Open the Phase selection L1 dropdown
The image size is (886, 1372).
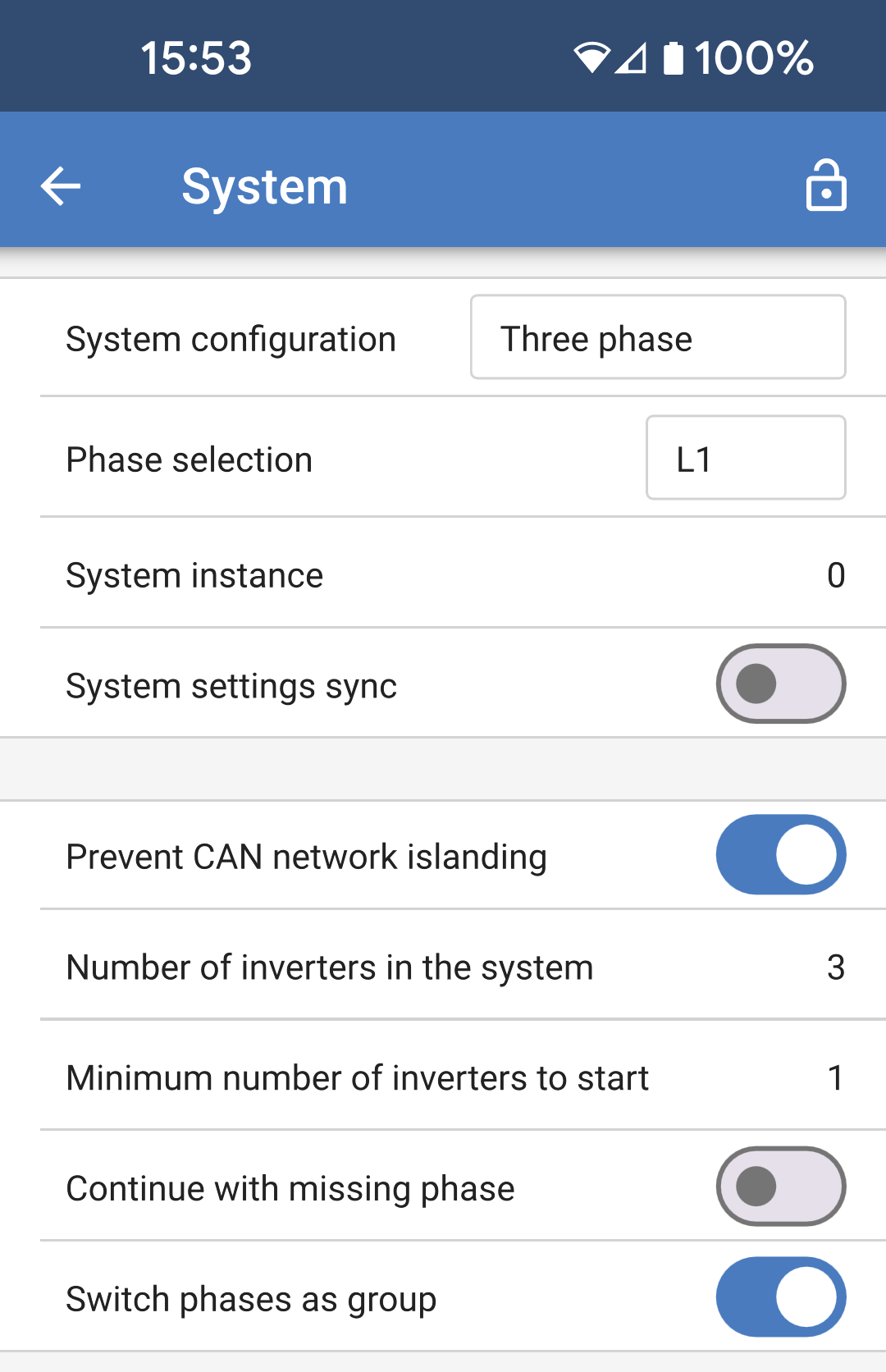745,458
